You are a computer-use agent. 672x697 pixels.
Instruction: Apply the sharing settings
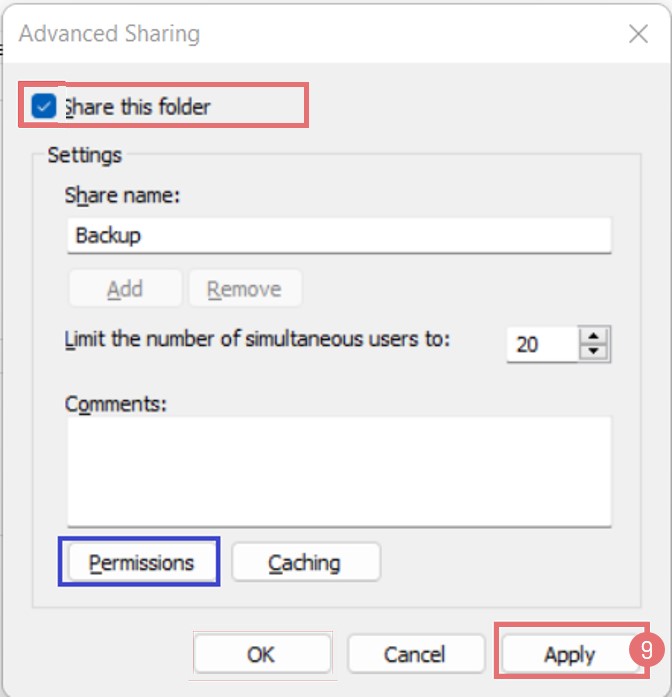569,655
